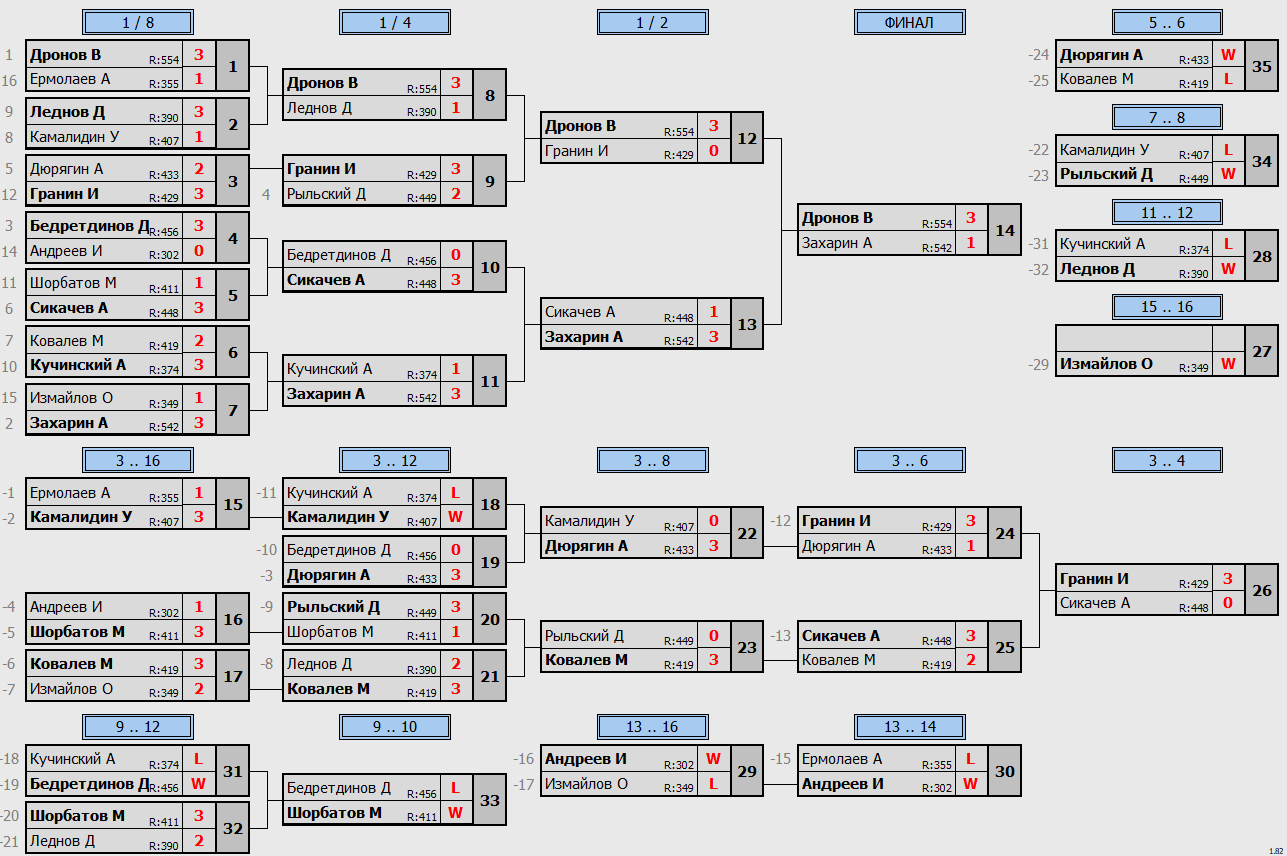Click the 1 / 4 round header
The image size is (1287, 856).
coord(395,22)
